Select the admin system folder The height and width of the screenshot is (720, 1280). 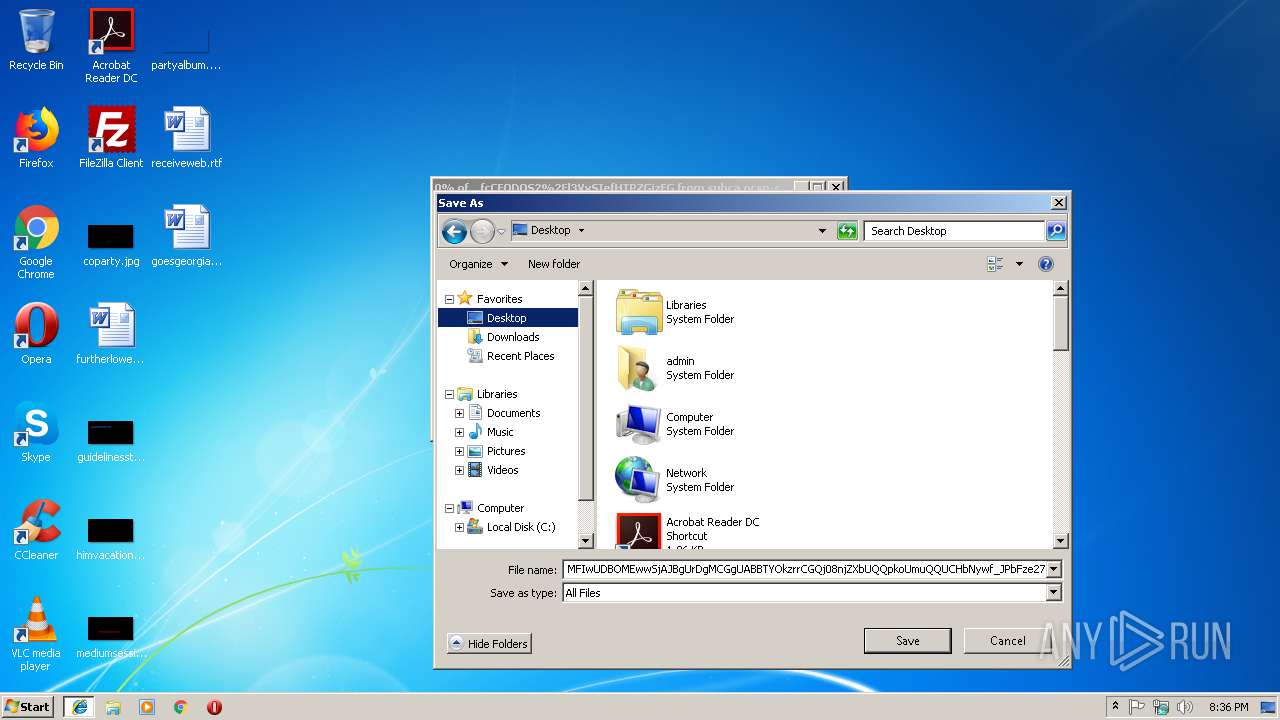(676, 367)
